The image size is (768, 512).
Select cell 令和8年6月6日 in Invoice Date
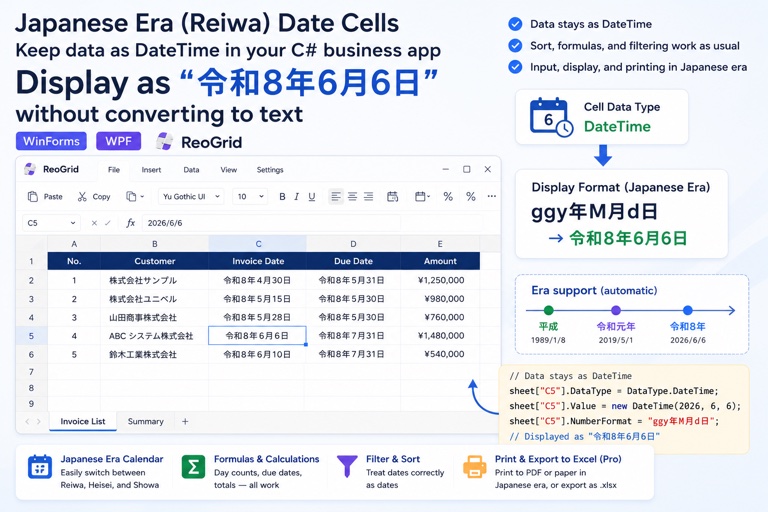coord(257,336)
